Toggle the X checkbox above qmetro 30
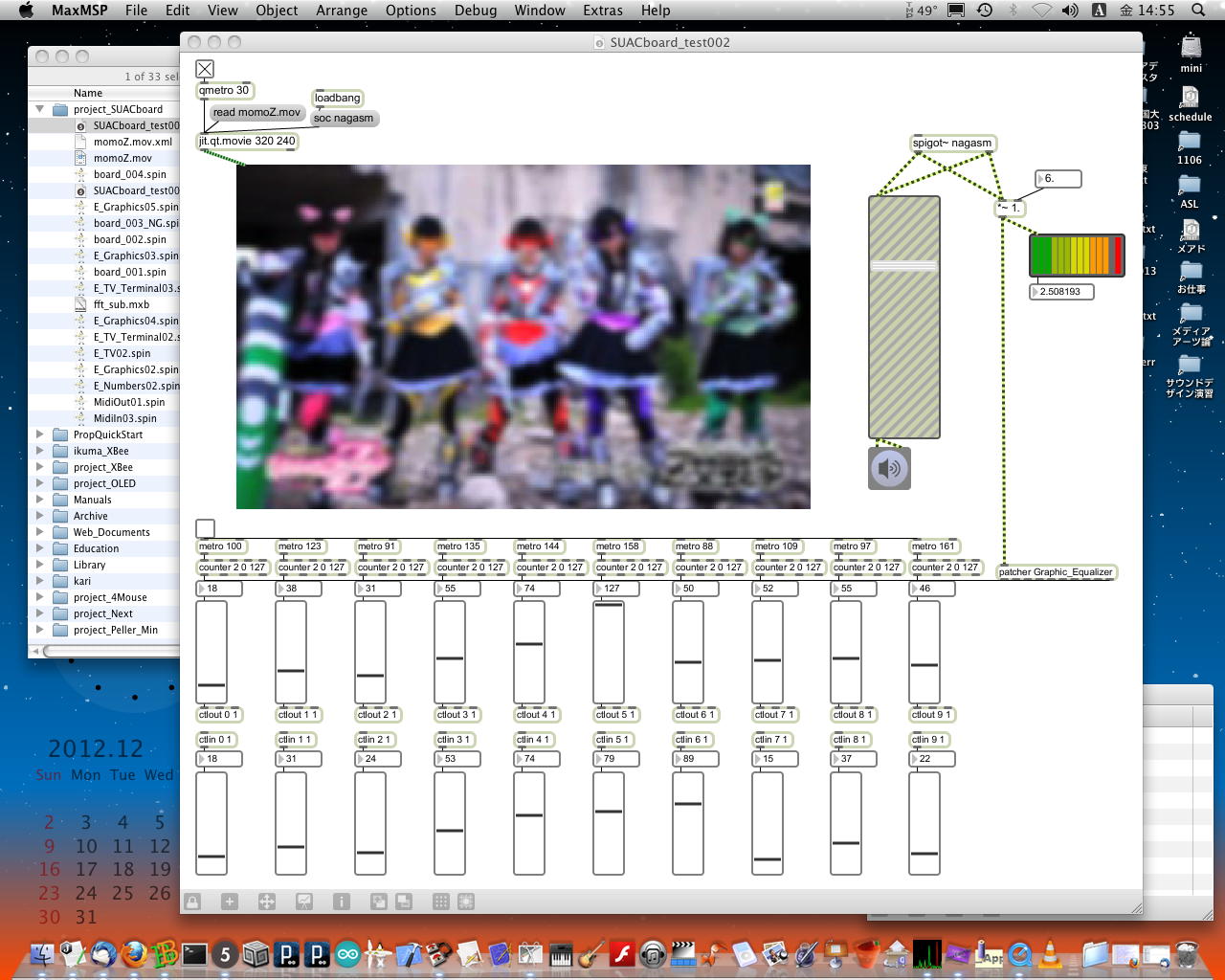The height and width of the screenshot is (980, 1225). coord(205,69)
